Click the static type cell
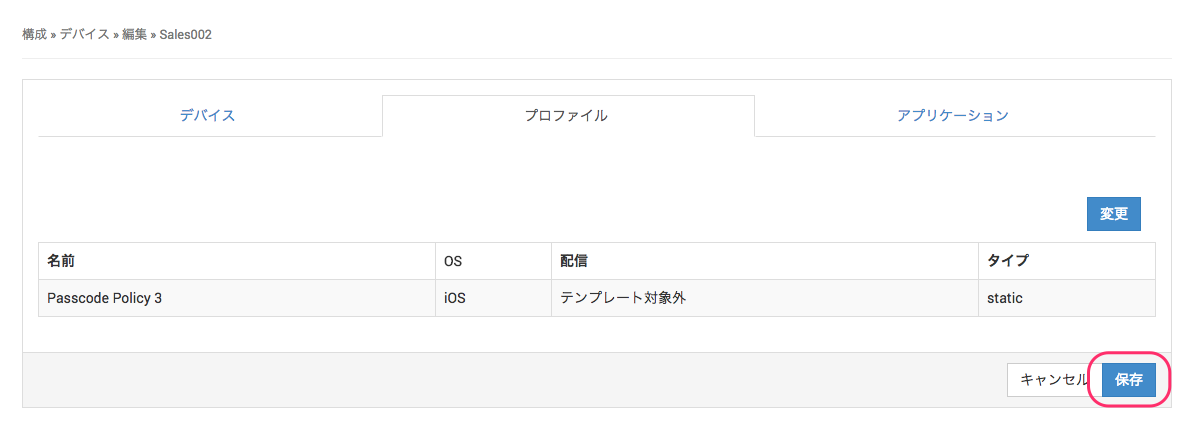Screen dimensions: 1197x433 (x=1004, y=298)
